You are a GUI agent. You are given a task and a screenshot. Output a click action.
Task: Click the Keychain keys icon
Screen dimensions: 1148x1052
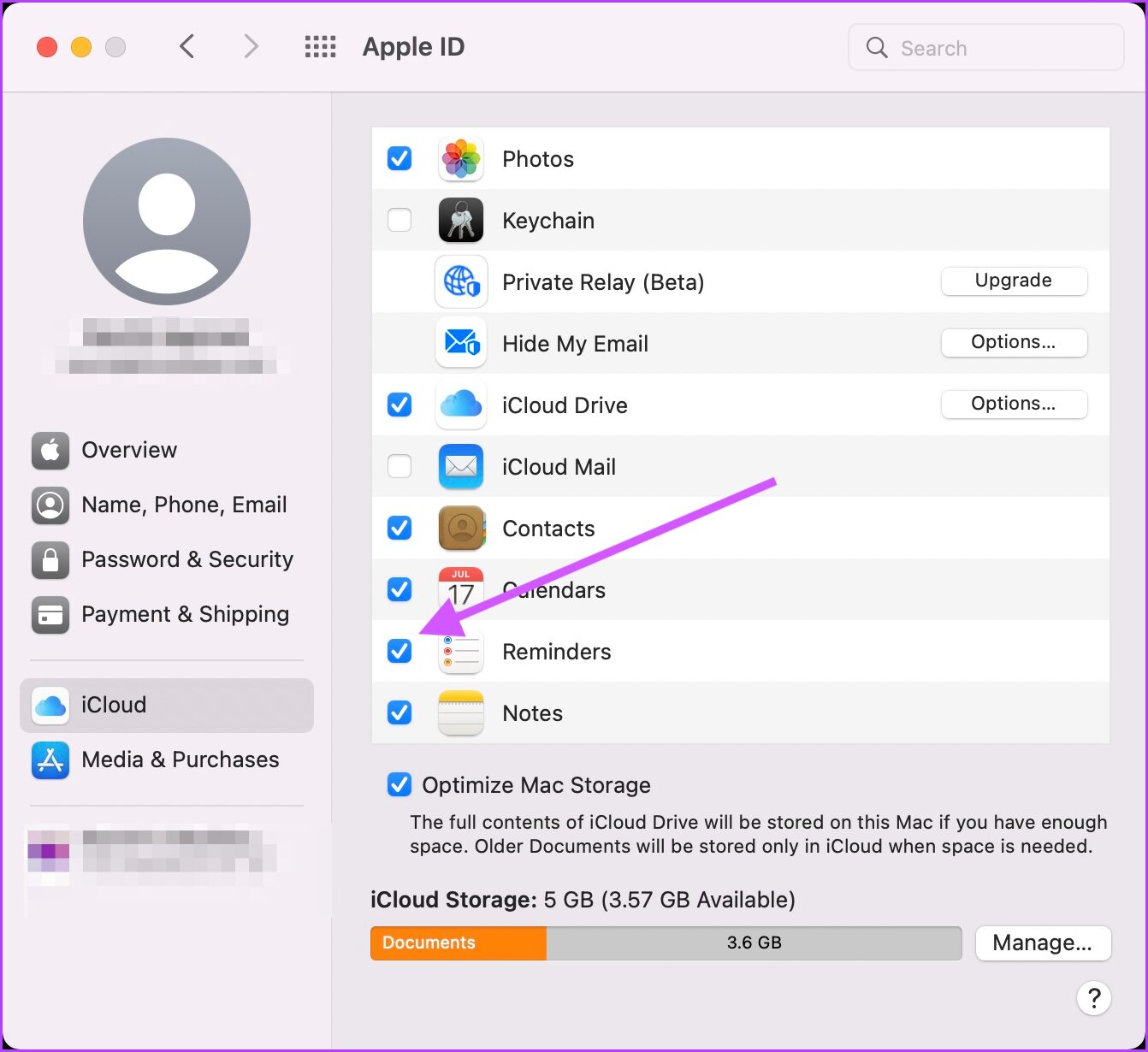coord(461,221)
